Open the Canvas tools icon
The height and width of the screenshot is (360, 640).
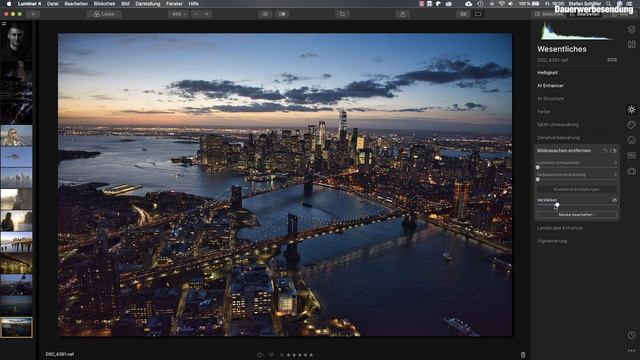pyautogui.click(x=631, y=44)
